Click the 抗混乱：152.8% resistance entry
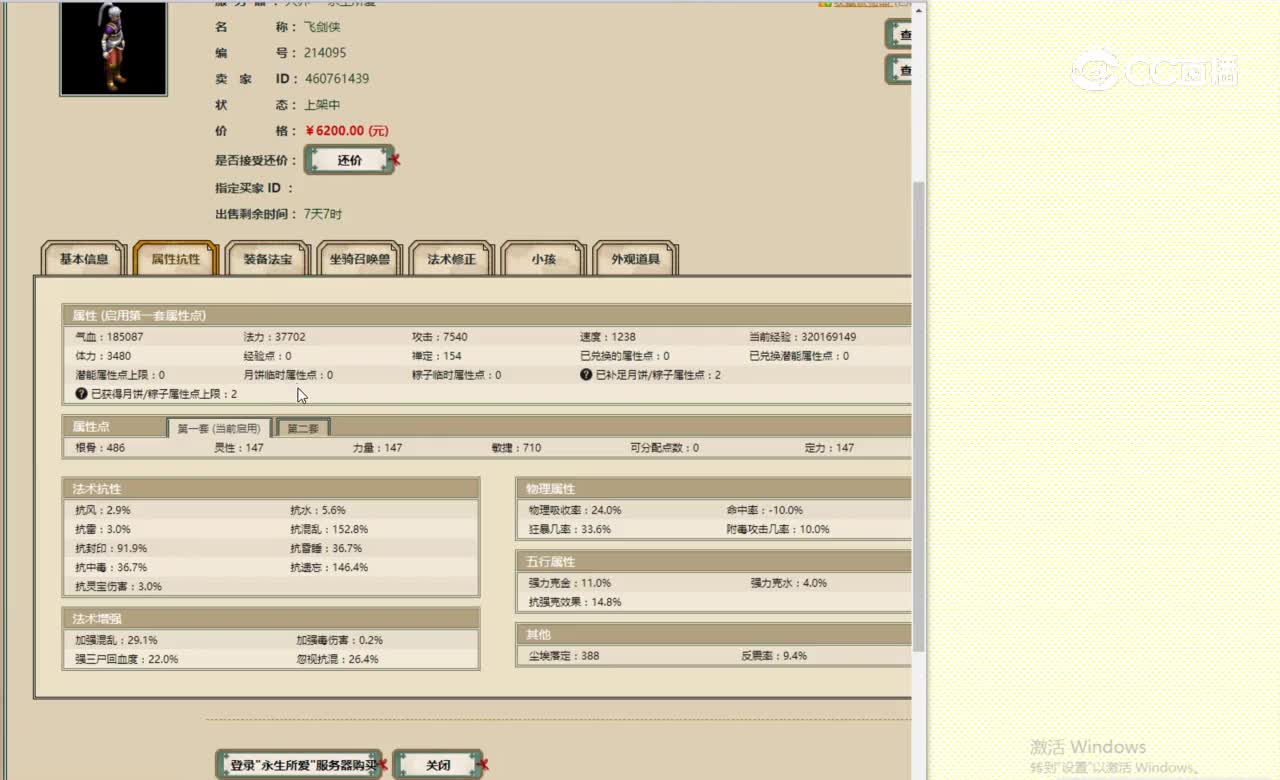The width and height of the screenshot is (1280, 780). click(x=329, y=529)
